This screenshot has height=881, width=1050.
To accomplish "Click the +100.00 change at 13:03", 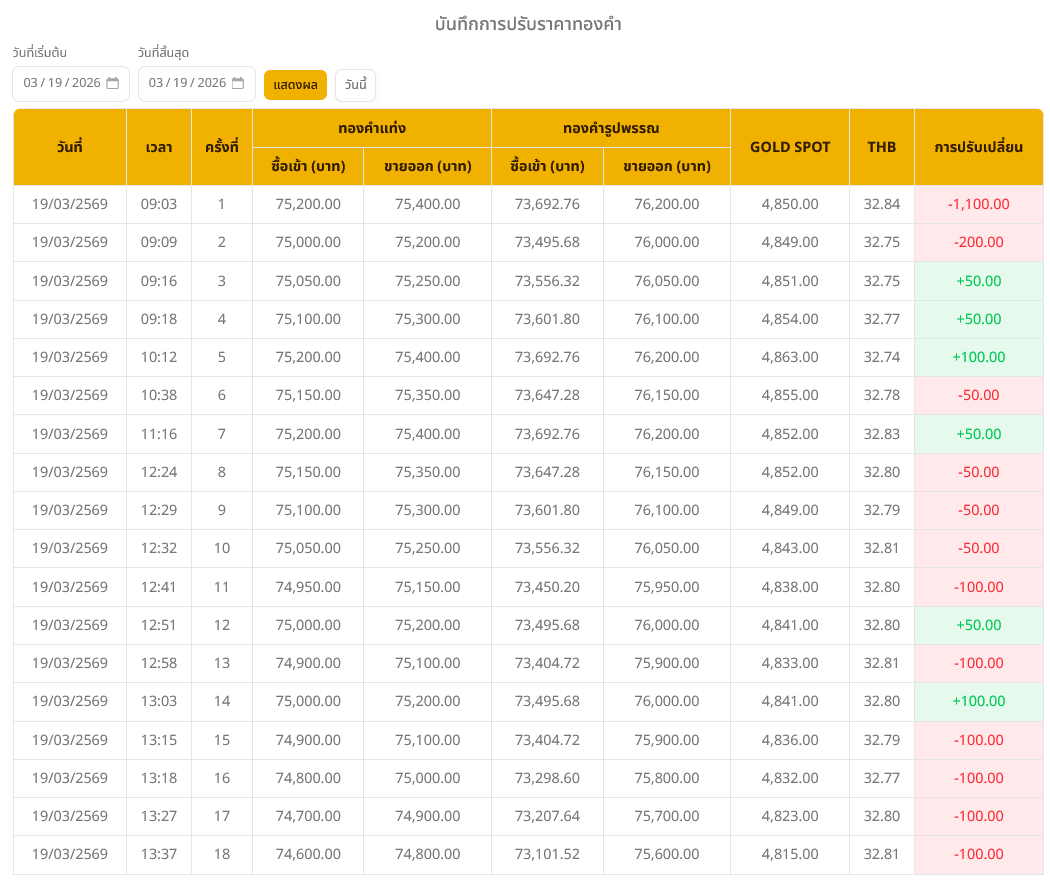I will pyautogui.click(x=978, y=701).
